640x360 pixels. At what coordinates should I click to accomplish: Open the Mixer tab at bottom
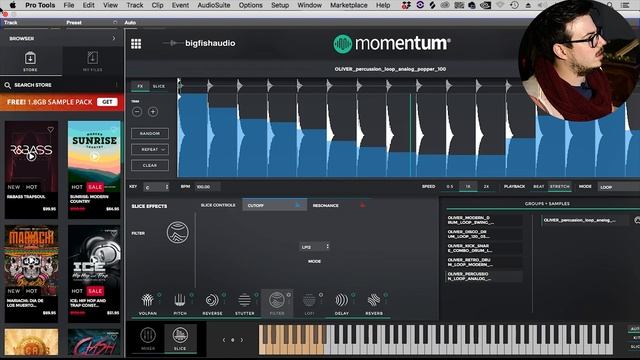pos(148,338)
